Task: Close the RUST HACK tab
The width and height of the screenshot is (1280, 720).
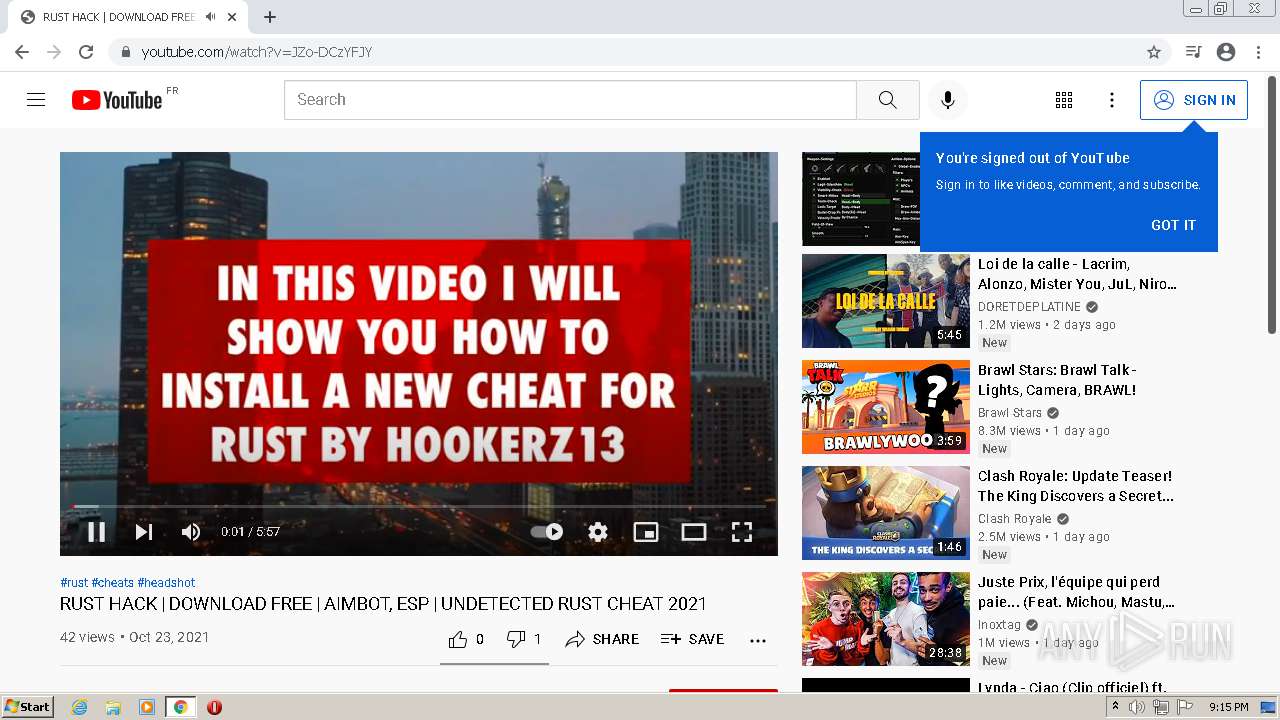Action: 232,17
